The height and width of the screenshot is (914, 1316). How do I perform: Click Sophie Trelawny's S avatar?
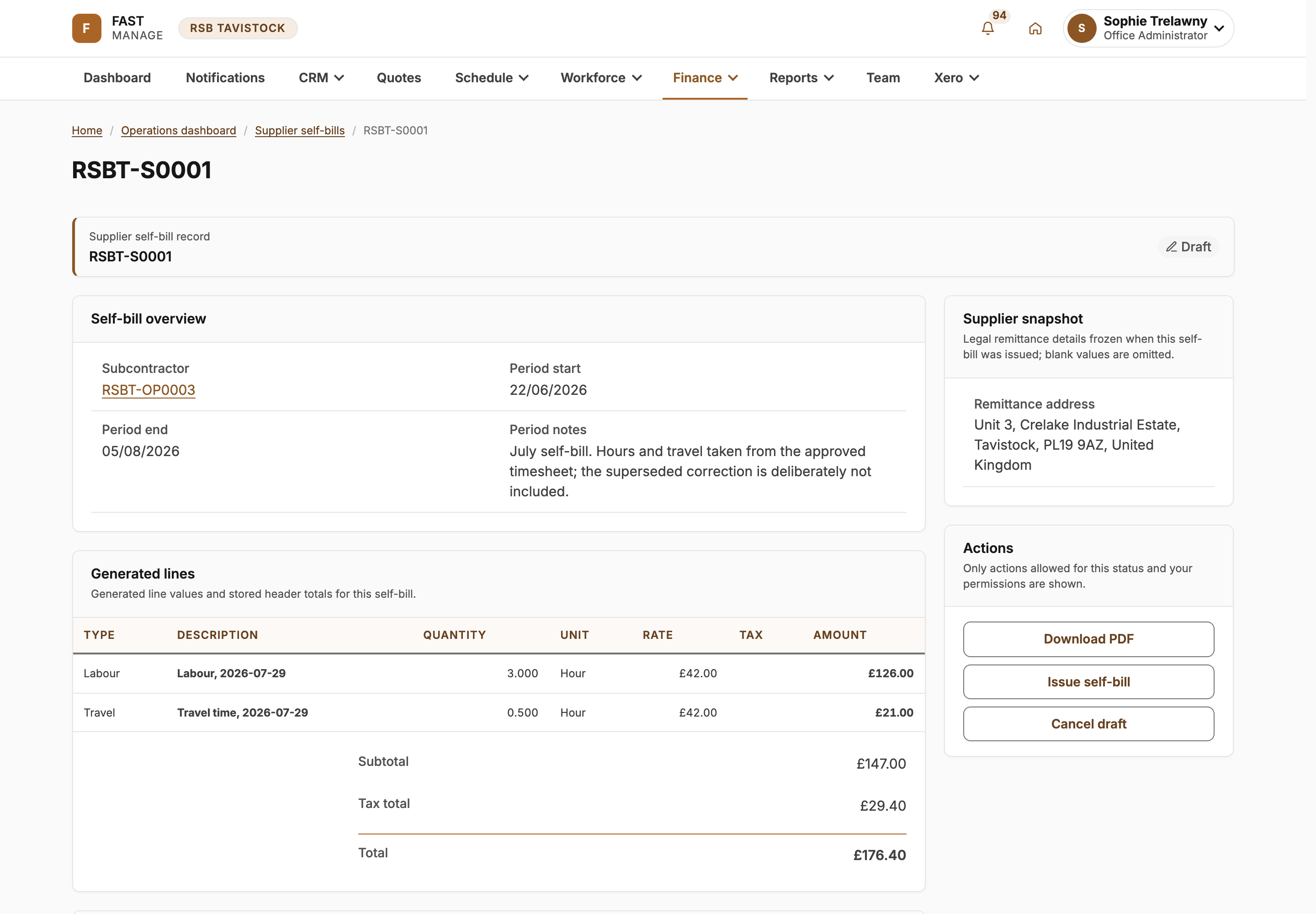(1081, 28)
